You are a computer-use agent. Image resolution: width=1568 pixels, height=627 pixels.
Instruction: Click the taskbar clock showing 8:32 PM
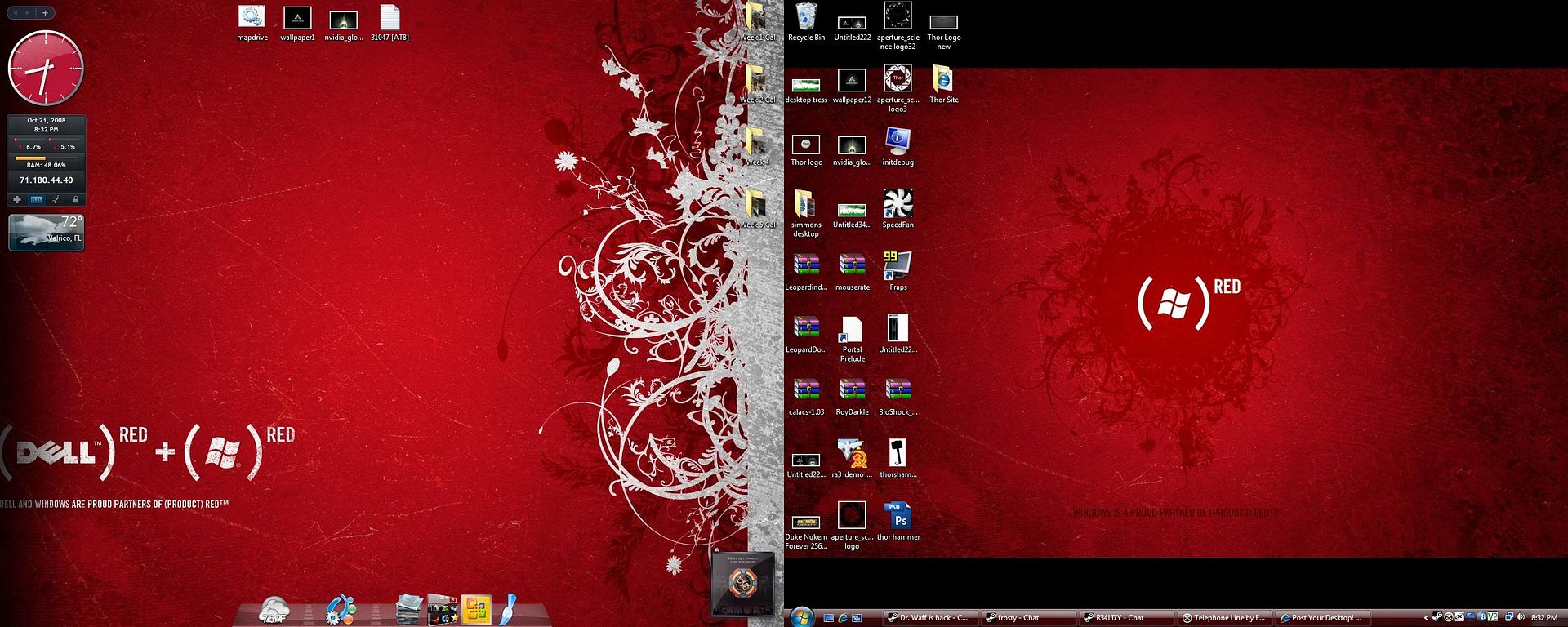tap(1544, 618)
